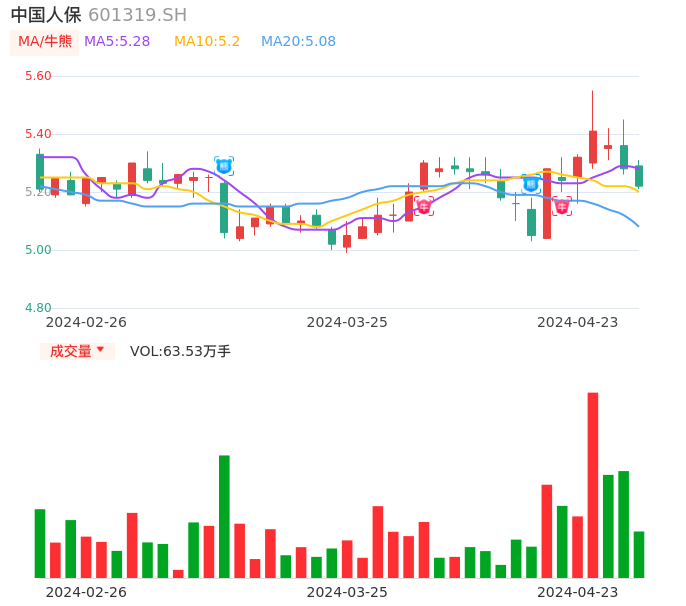Open the 成交量 indicator dropdown

[x=77, y=351]
